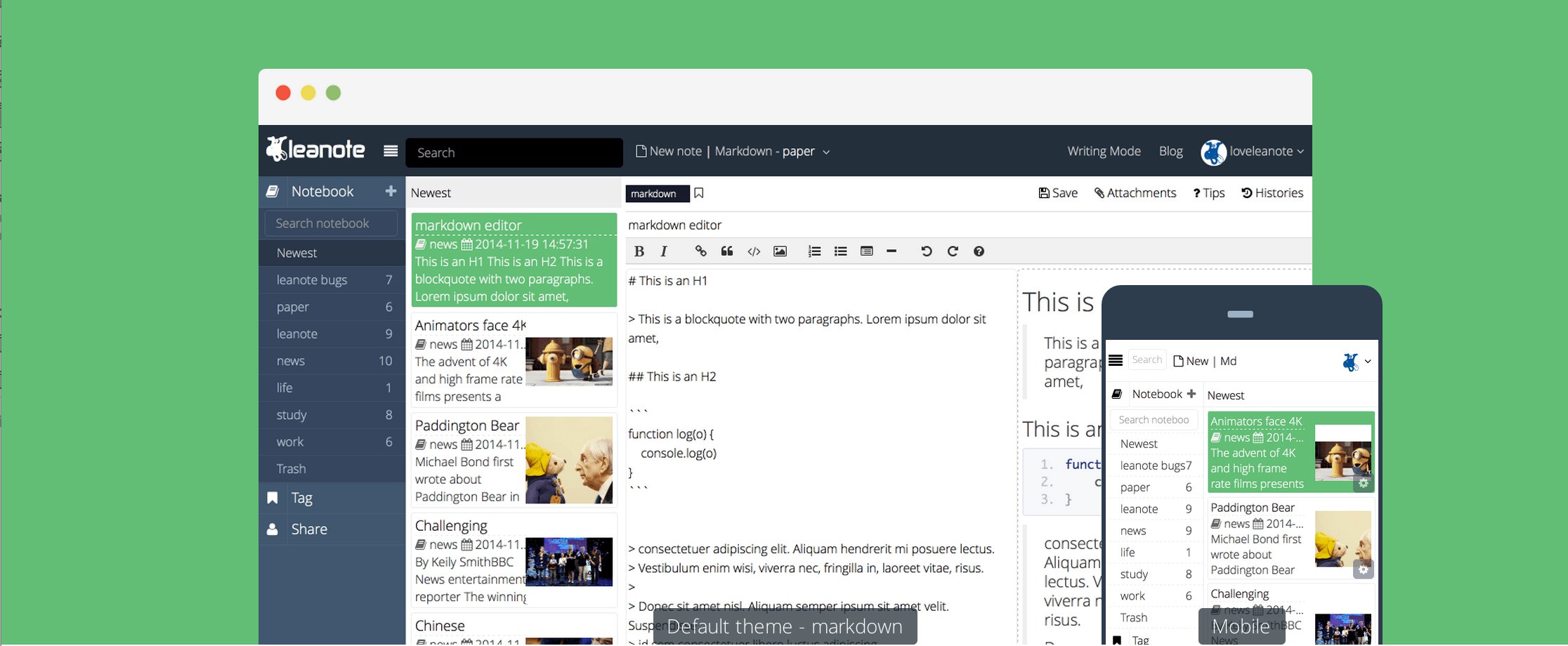Undo the last edit in the editor
The height and width of the screenshot is (646, 1568).
point(927,251)
